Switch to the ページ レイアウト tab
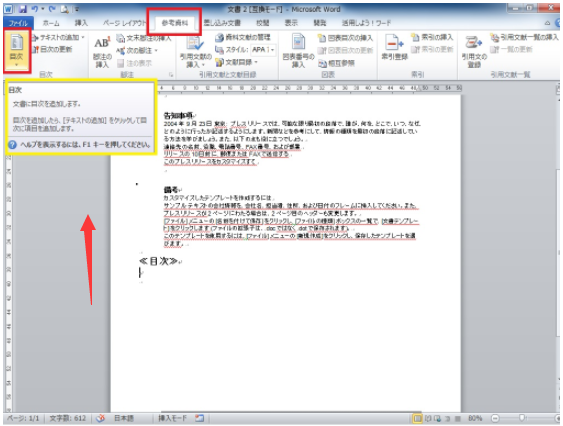The image size is (563, 426). click(124, 23)
